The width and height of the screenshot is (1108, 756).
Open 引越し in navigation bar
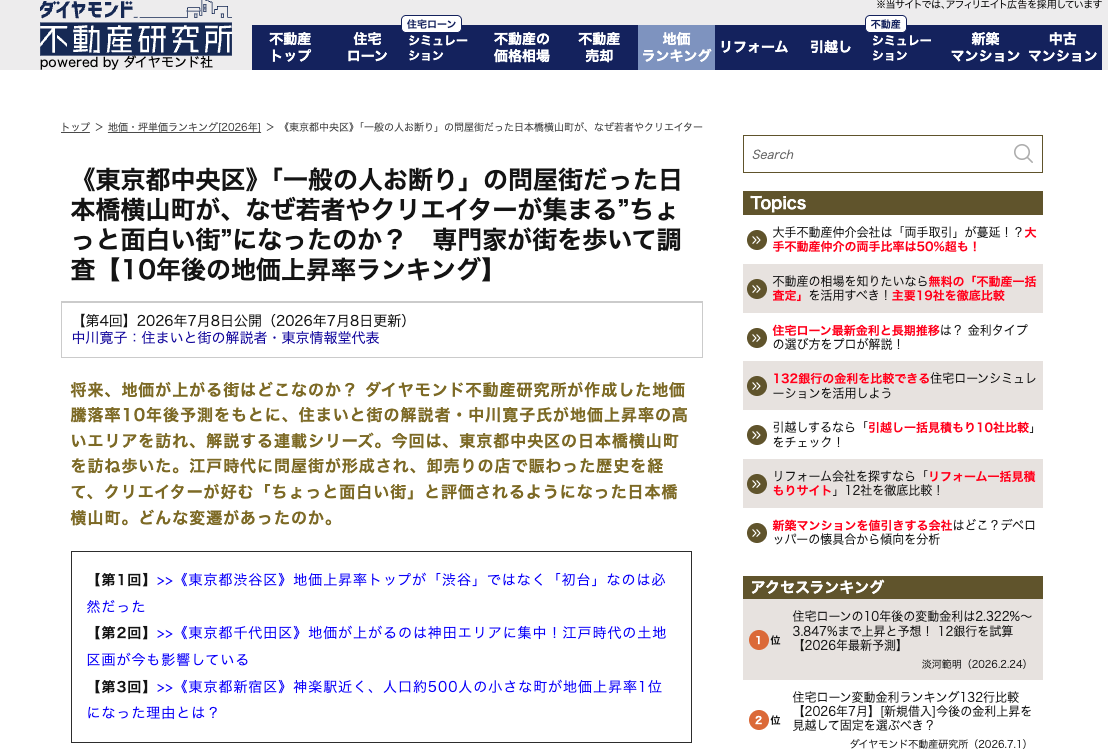coord(830,47)
